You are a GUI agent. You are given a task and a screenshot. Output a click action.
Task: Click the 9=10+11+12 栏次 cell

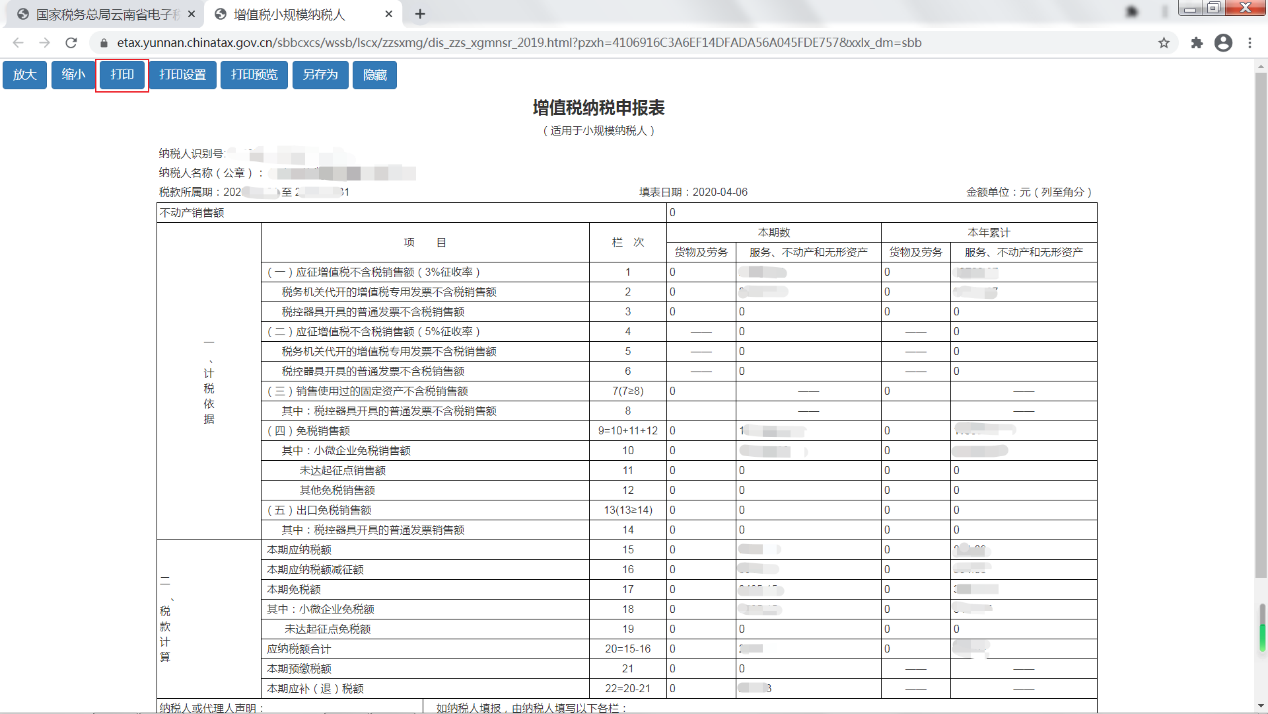click(628, 431)
